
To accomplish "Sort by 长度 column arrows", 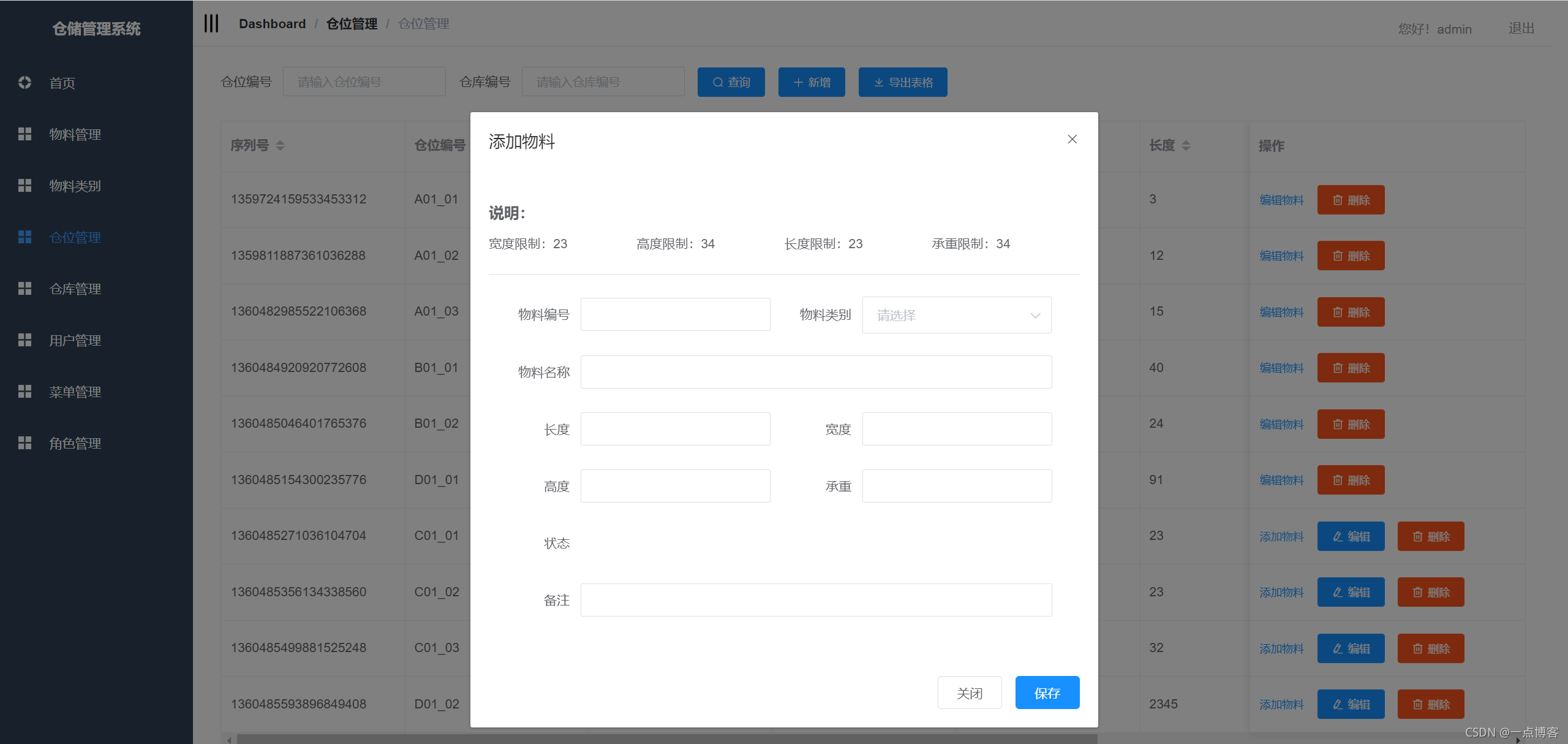I will (1186, 146).
